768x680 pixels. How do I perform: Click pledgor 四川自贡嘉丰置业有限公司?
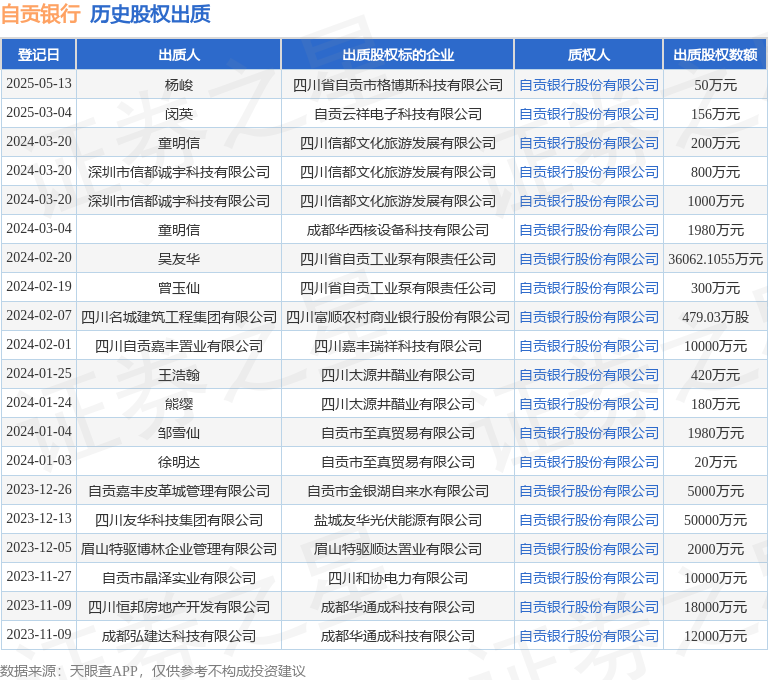click(x=179, y=346)
